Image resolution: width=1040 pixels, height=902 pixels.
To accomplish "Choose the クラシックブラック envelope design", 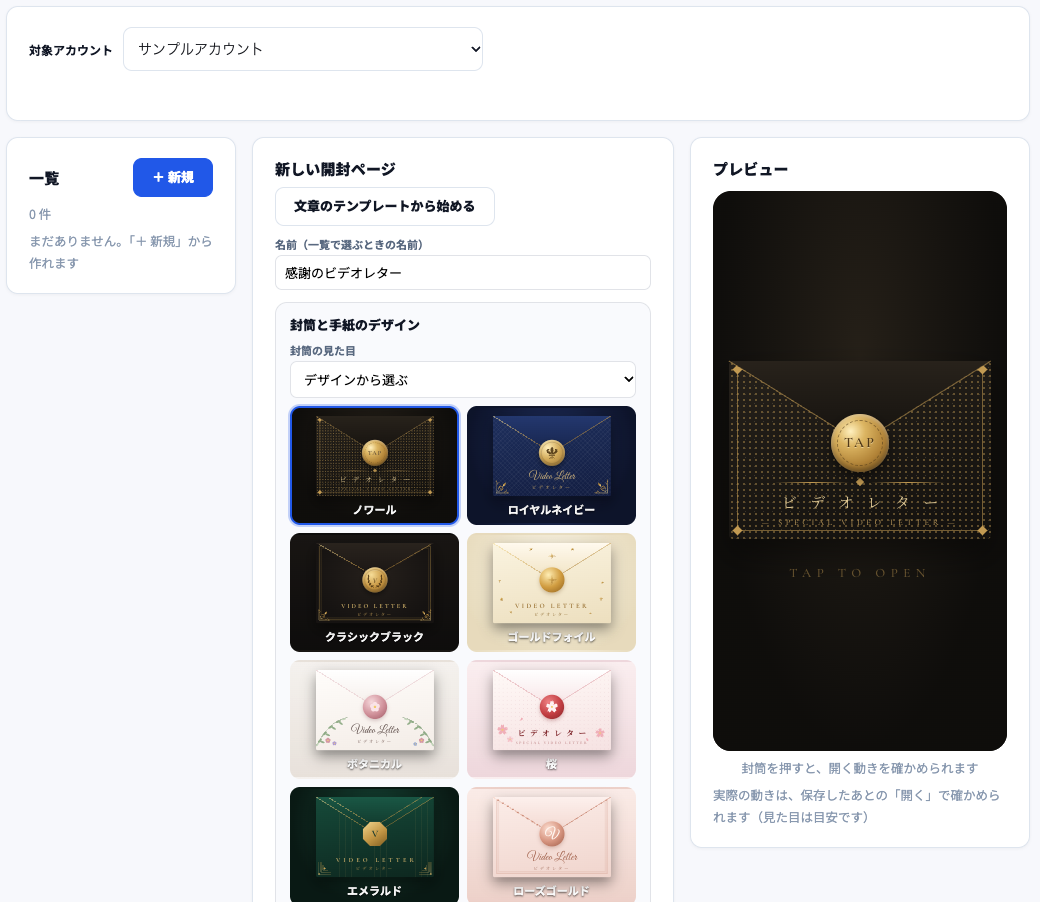I will coord(374,592).
